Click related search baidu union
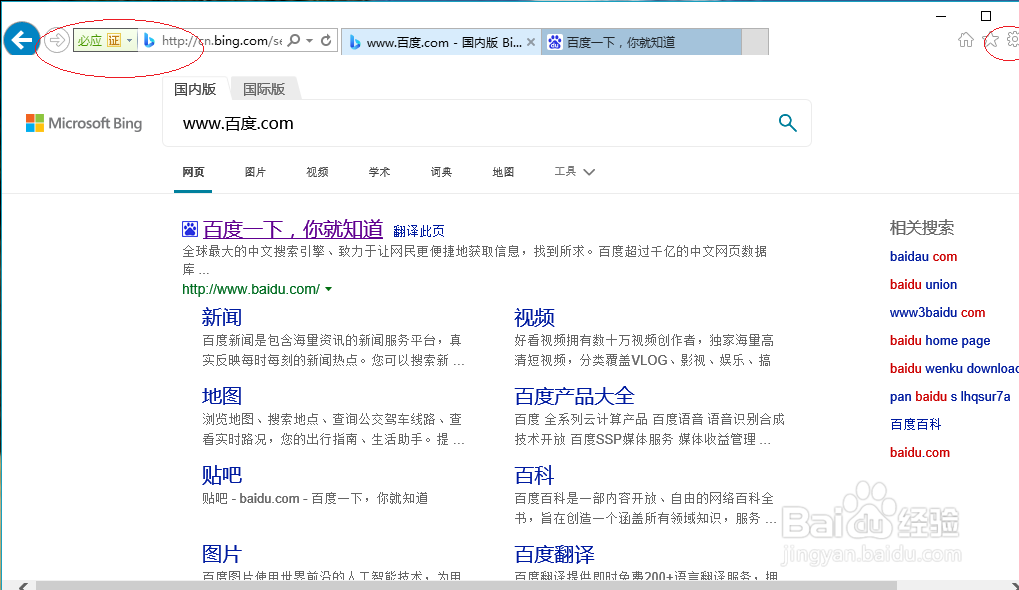 [x=923, y=285]
